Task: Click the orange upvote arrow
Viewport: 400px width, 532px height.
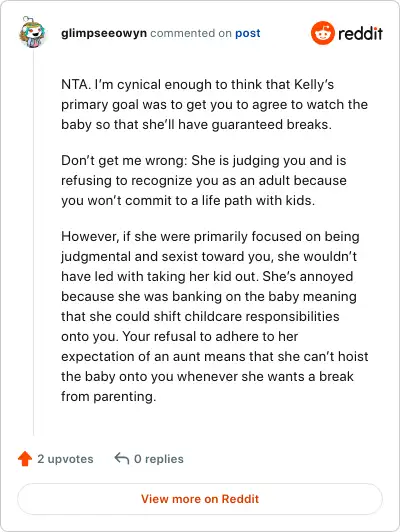Action: pos(25,459)
